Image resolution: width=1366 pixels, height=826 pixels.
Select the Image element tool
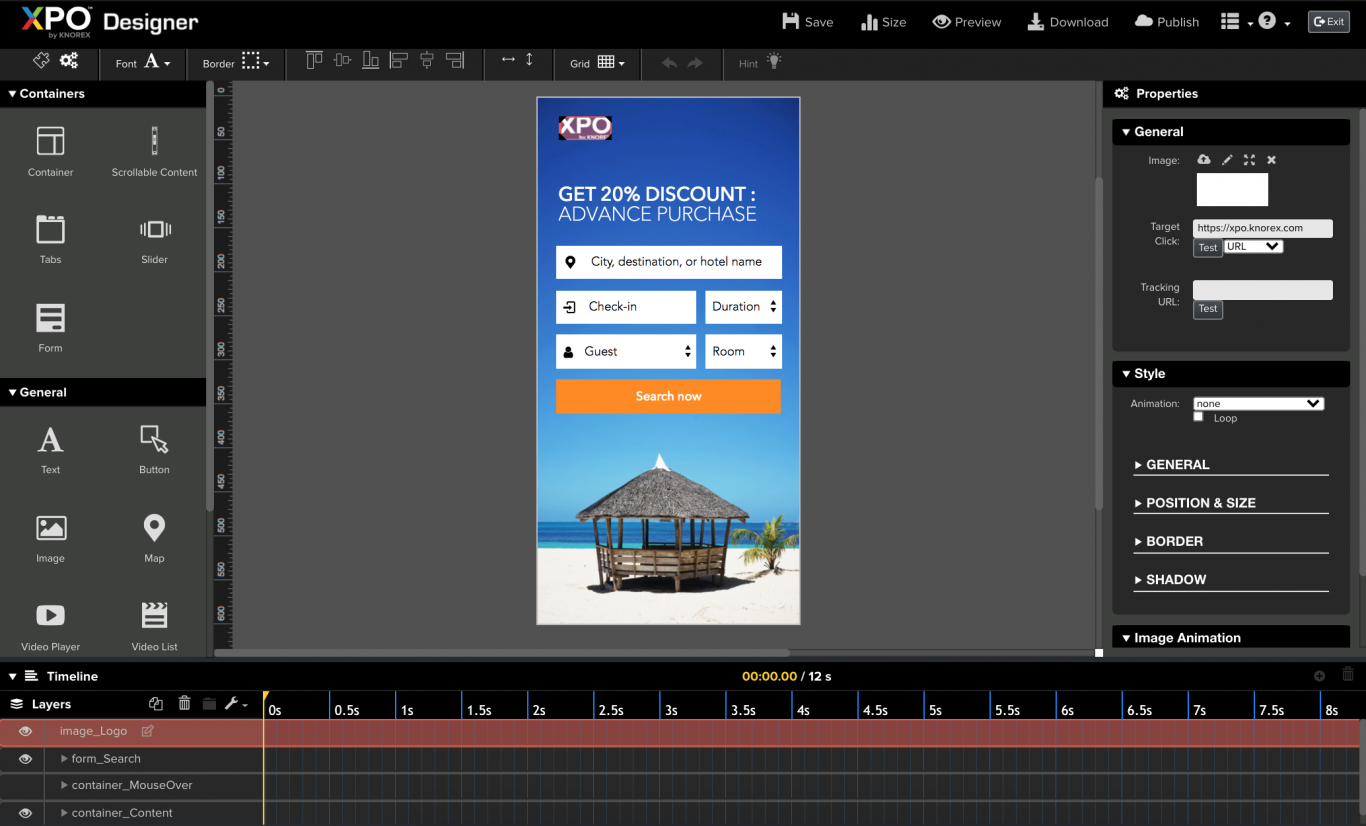click(50, 538)
